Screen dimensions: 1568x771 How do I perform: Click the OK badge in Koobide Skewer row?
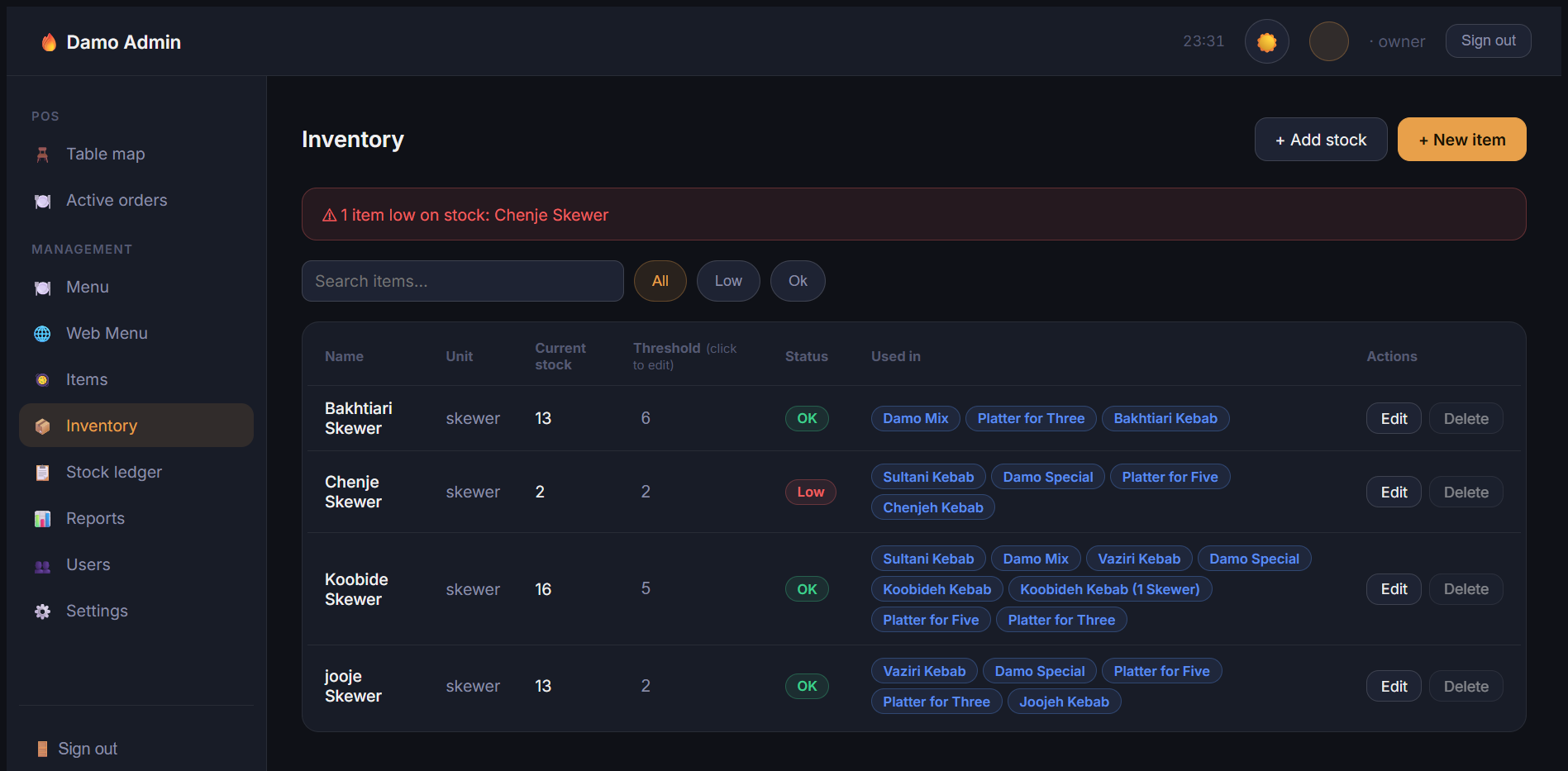pos(807,589)
